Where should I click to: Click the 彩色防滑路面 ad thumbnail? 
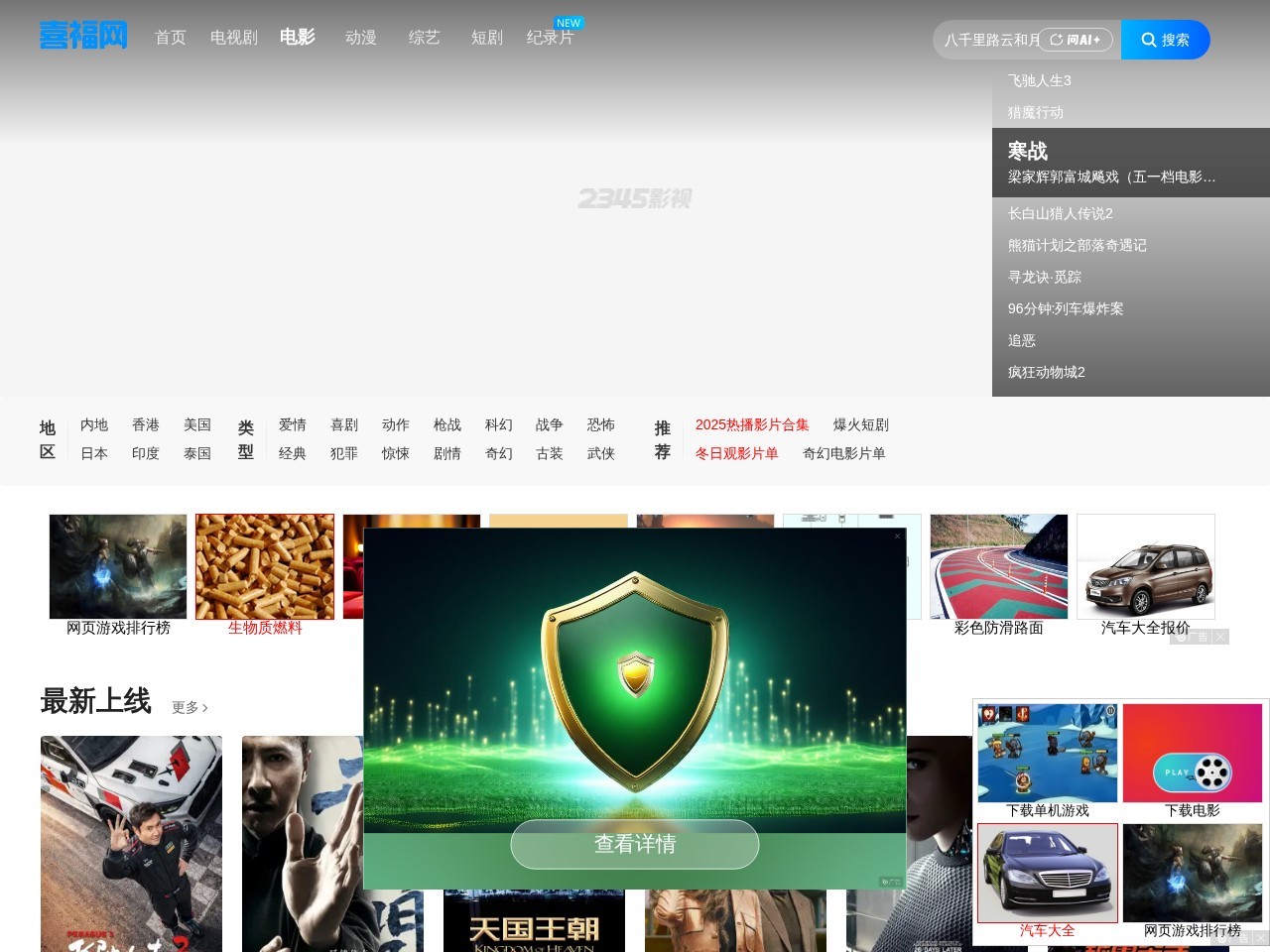click(x=999, y=566)
